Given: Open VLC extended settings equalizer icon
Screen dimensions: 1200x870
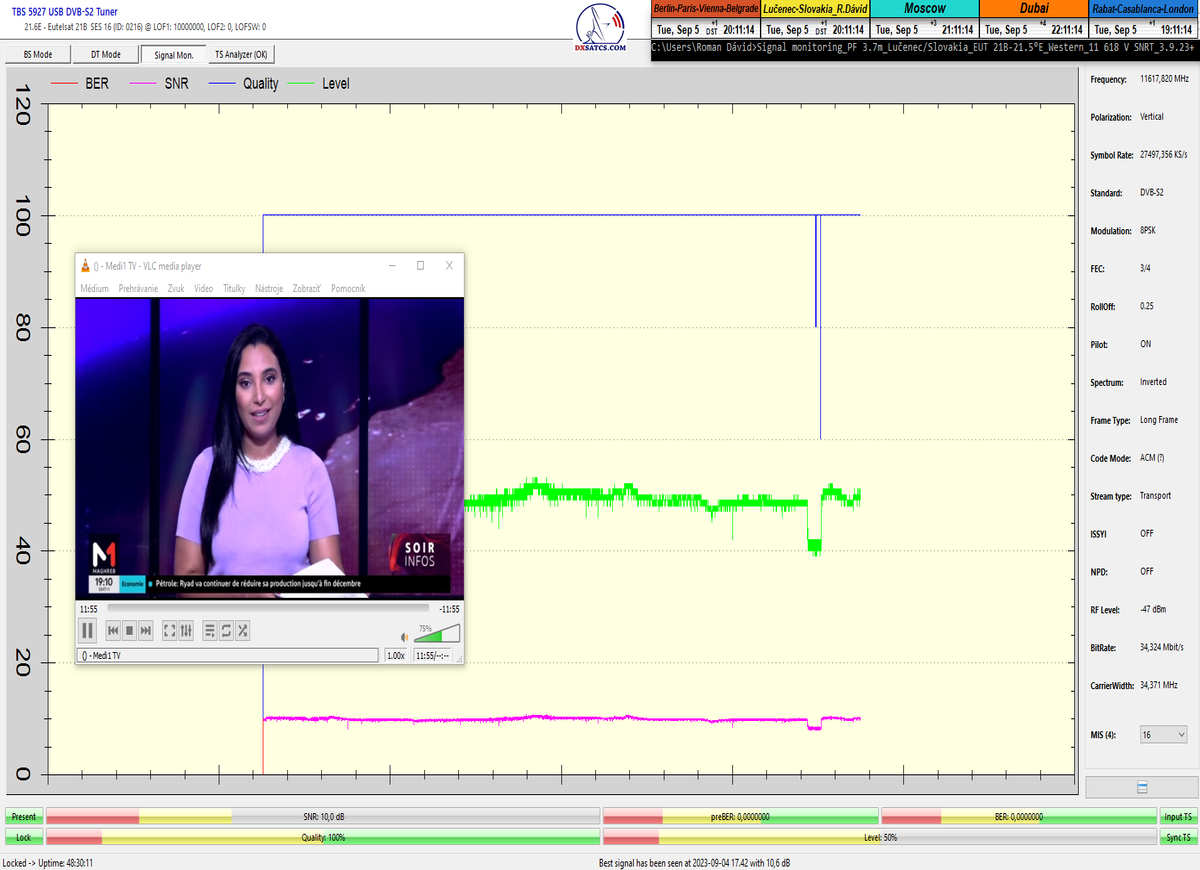Looking at the screenshot, I should pyautogui.click(x=186, y=630).
